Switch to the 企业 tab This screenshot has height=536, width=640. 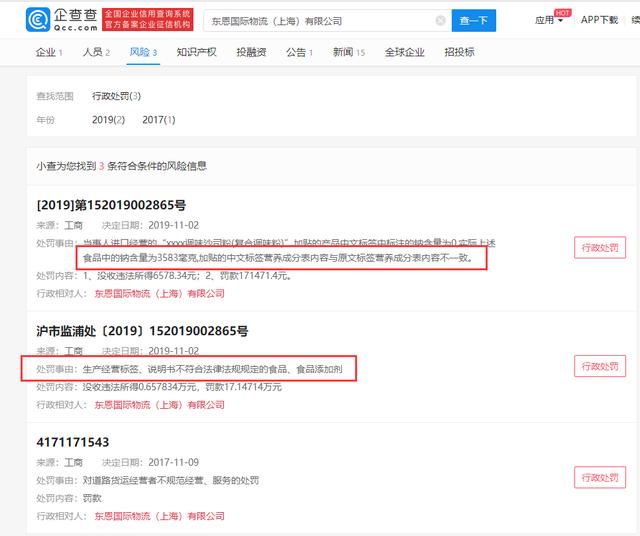coord(49,52)
